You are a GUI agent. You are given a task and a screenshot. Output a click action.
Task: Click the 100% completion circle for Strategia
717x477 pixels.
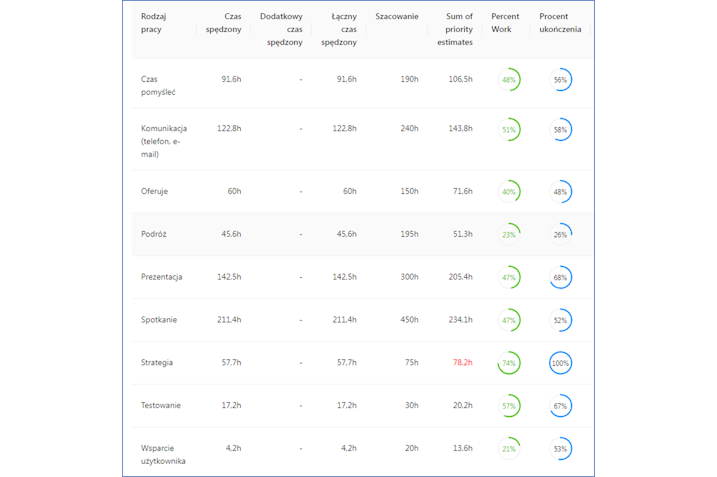coord(560,363)
